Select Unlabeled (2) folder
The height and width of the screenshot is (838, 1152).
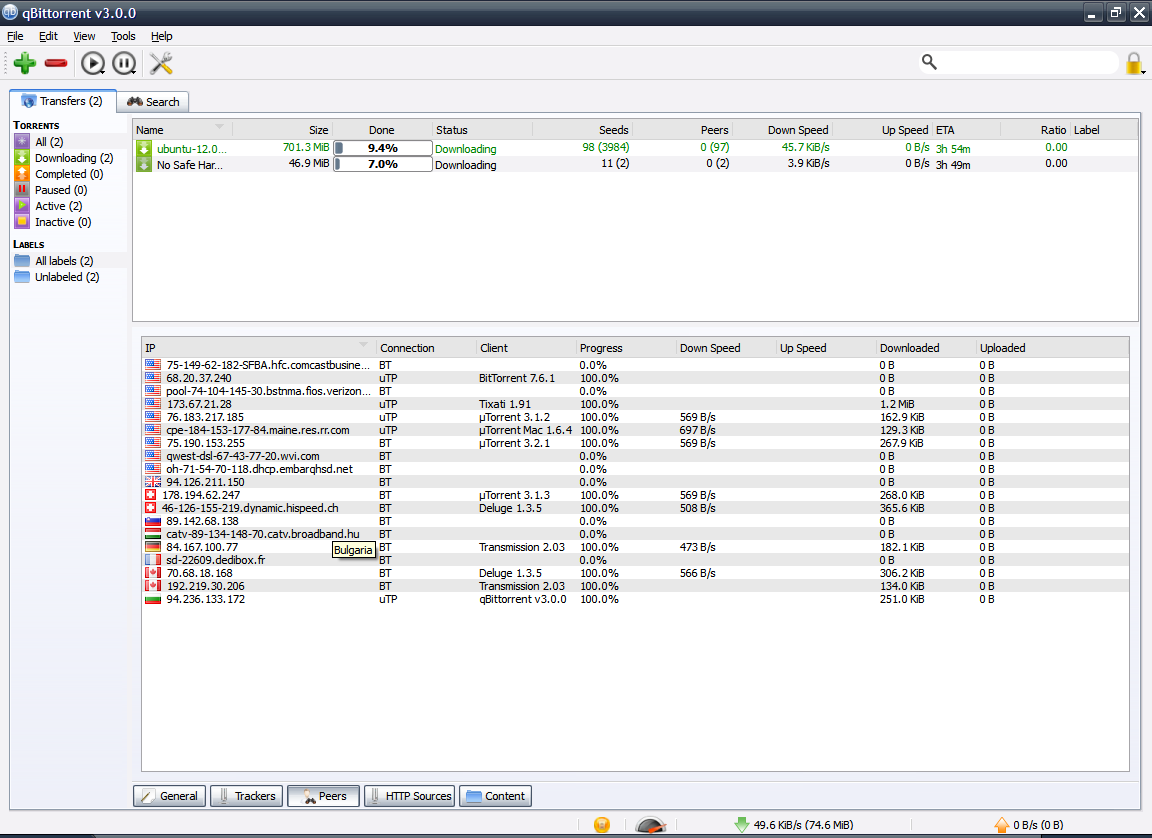point(67,277)
